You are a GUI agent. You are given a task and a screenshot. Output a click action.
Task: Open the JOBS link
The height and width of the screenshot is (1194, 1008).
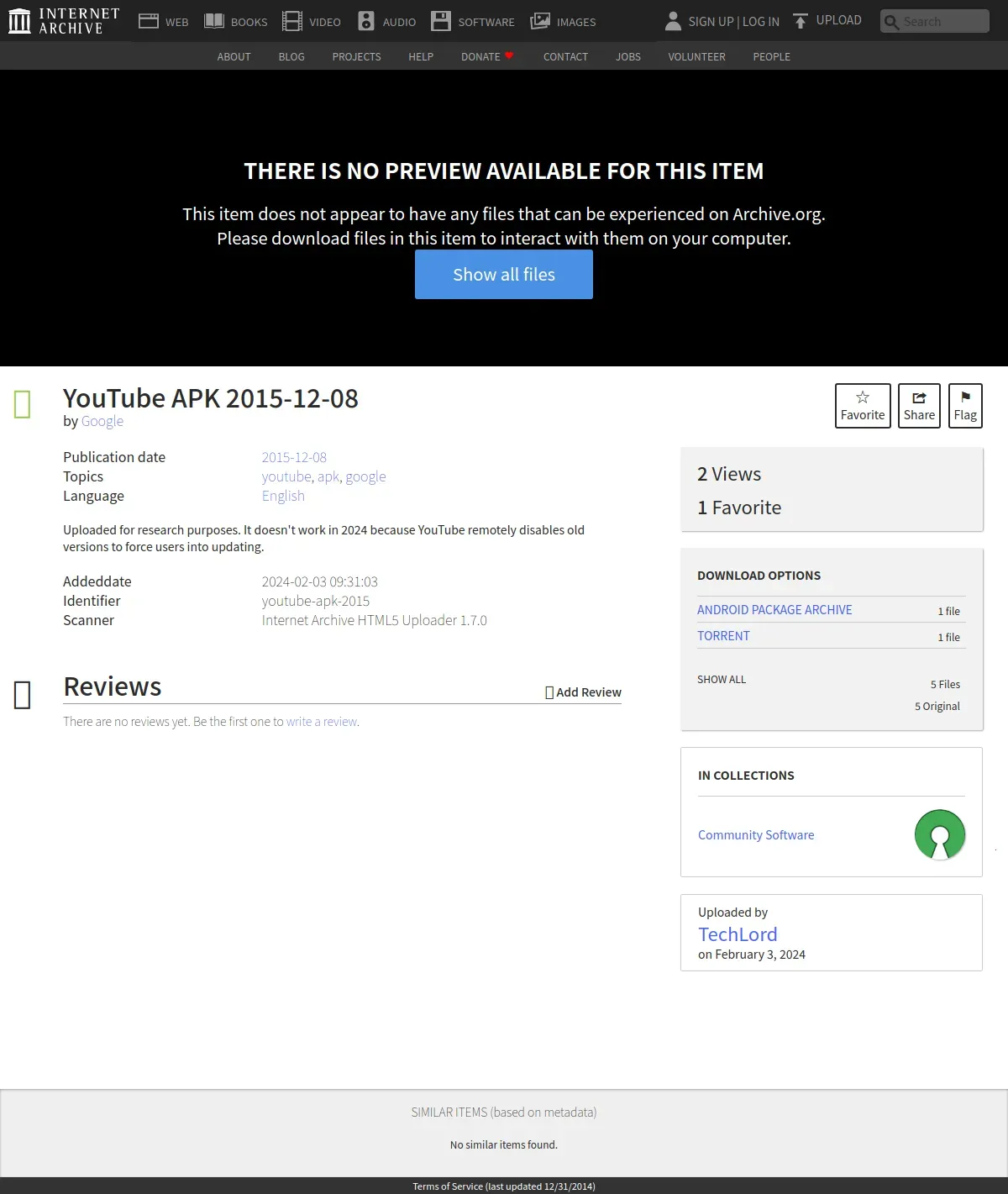click(628, 56)
